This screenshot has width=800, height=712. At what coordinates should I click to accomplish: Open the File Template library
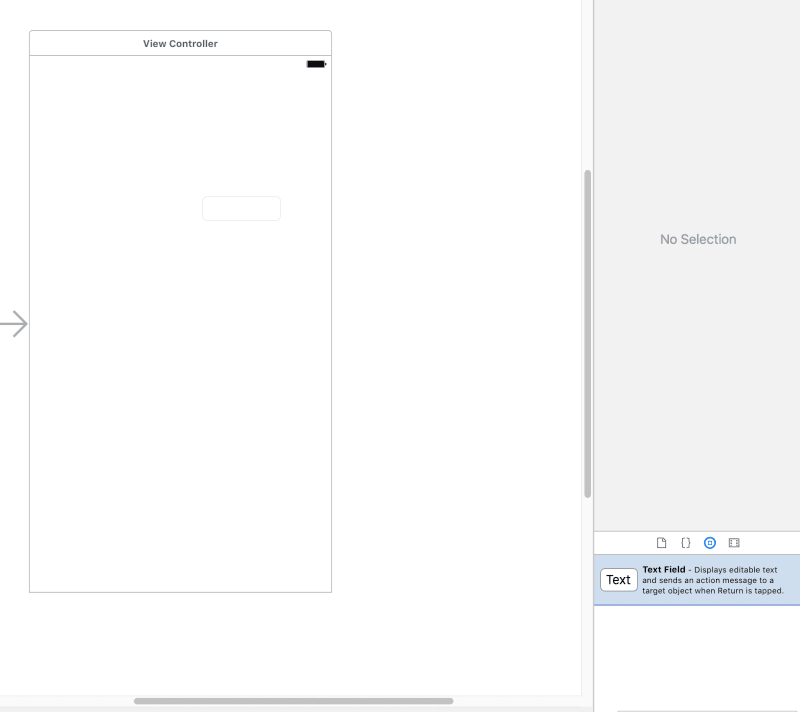click(x=661, y=543)
